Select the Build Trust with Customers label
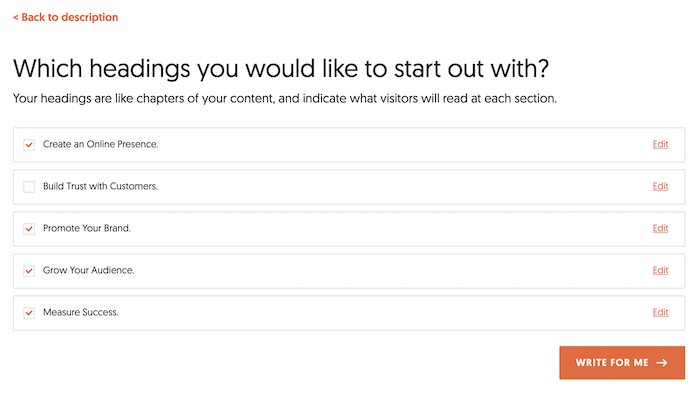The width and height of the screenshot is (700, 395). point(100,186)
